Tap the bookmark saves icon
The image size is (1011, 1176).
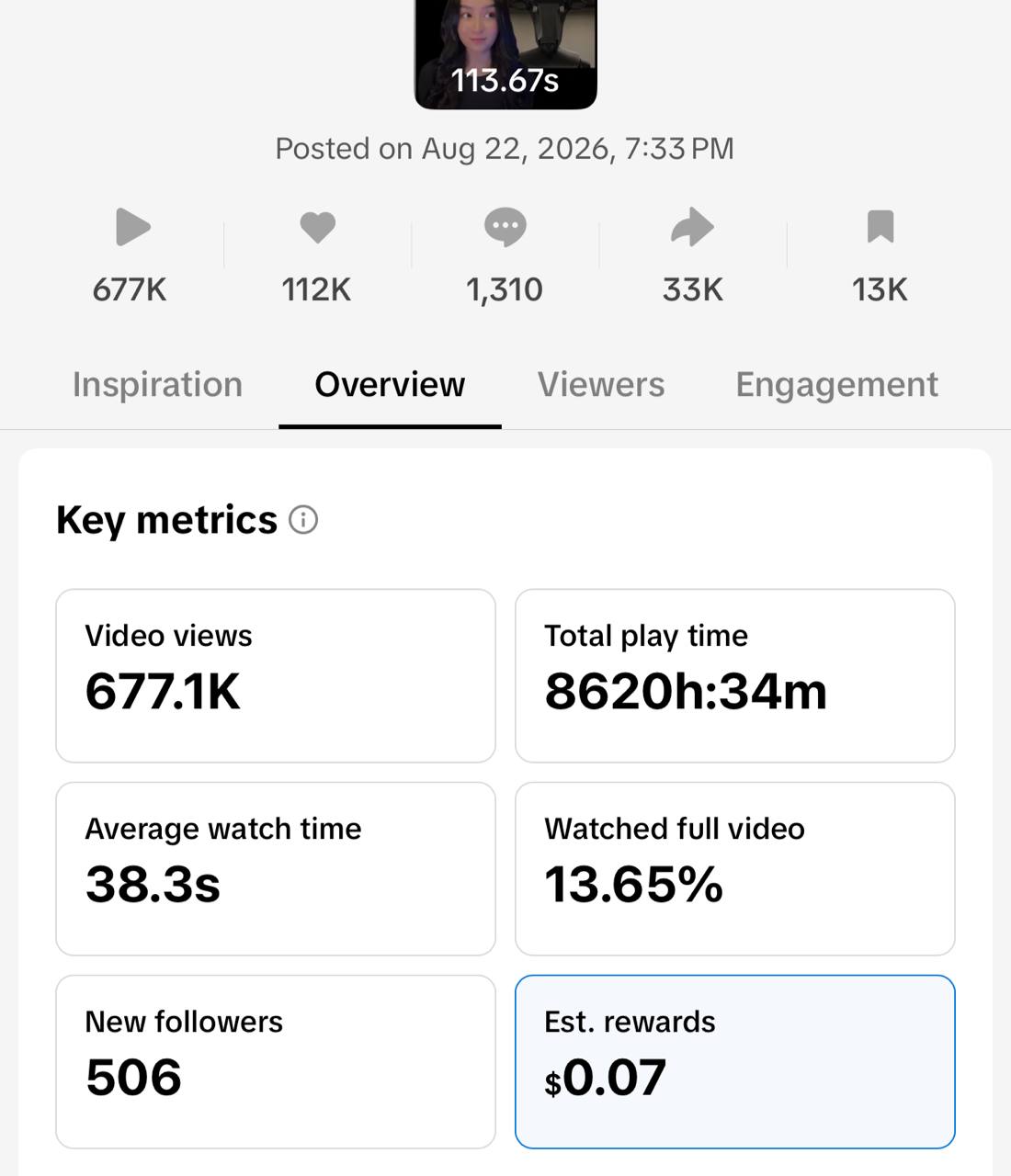(x=880, y=227)
